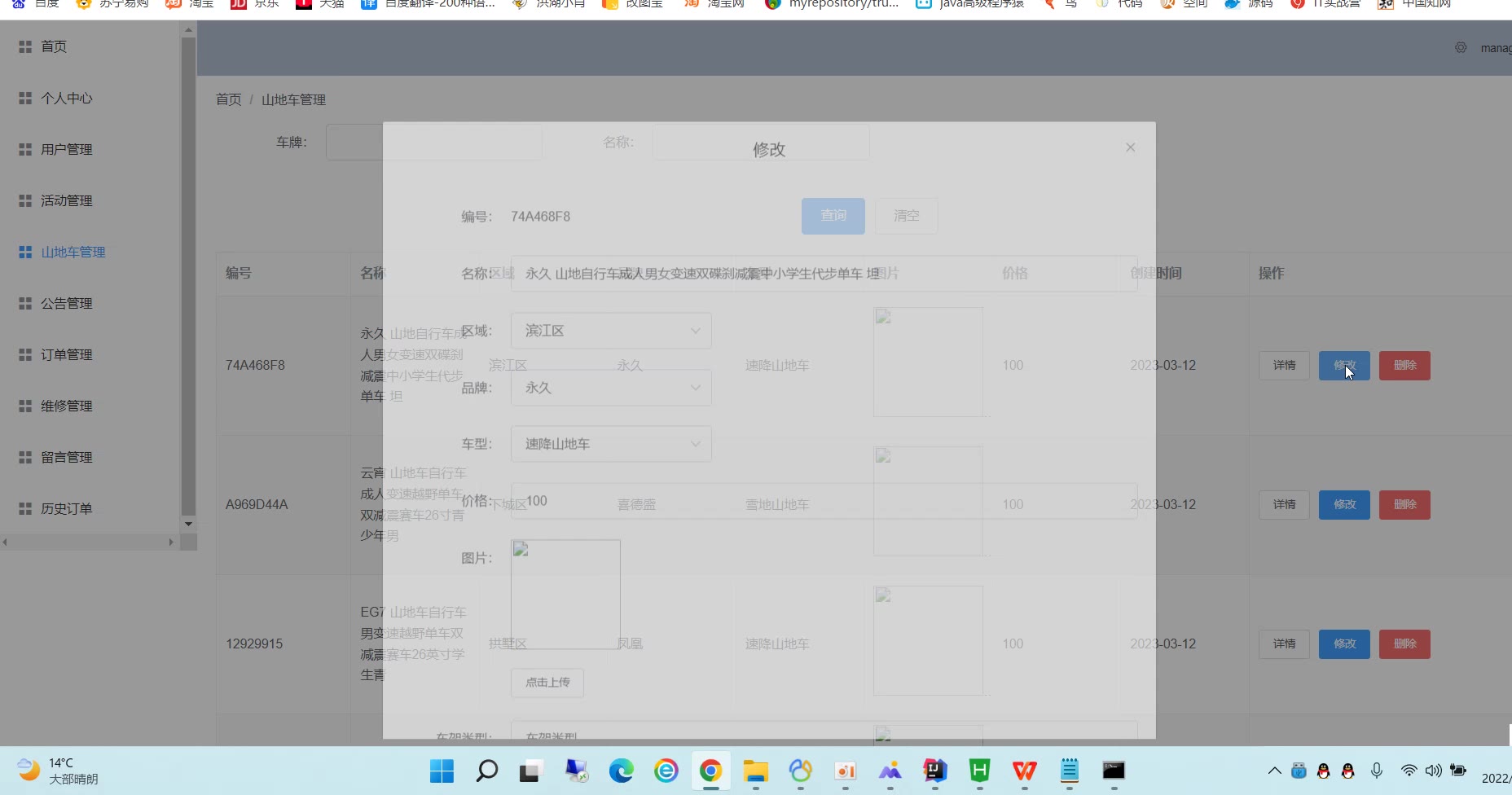
Task: Select the 编号 value 74A468F8 in dialog
Action: coord(540,217)
